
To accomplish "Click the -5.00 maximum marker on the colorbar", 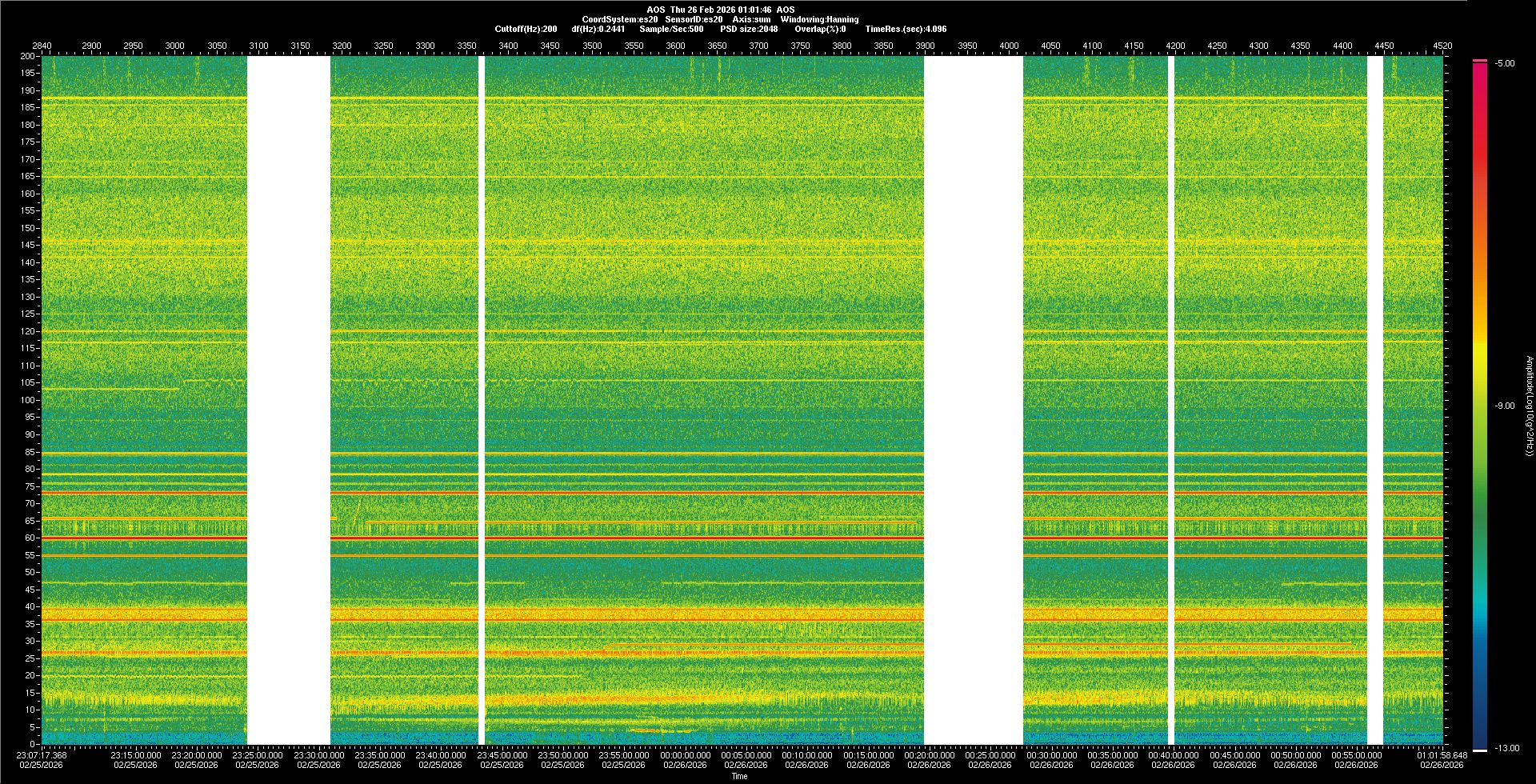I will click(1505, 63).
